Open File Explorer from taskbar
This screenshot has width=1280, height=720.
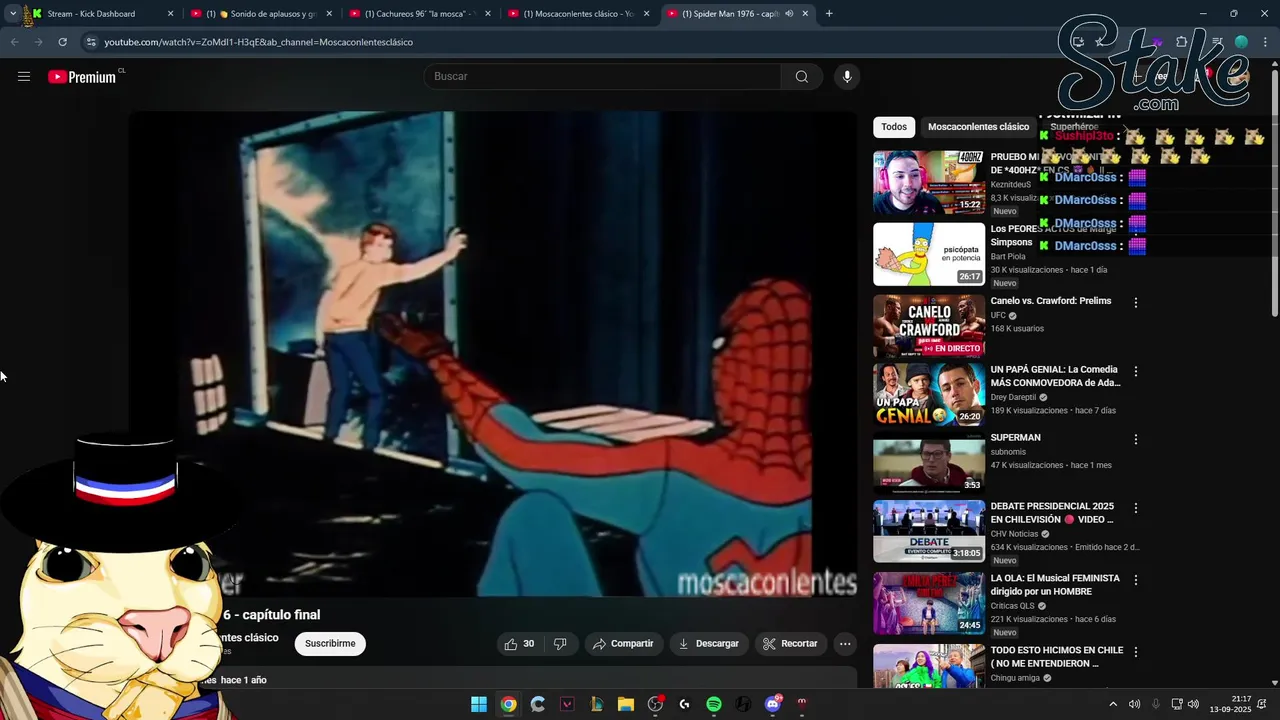626,704
